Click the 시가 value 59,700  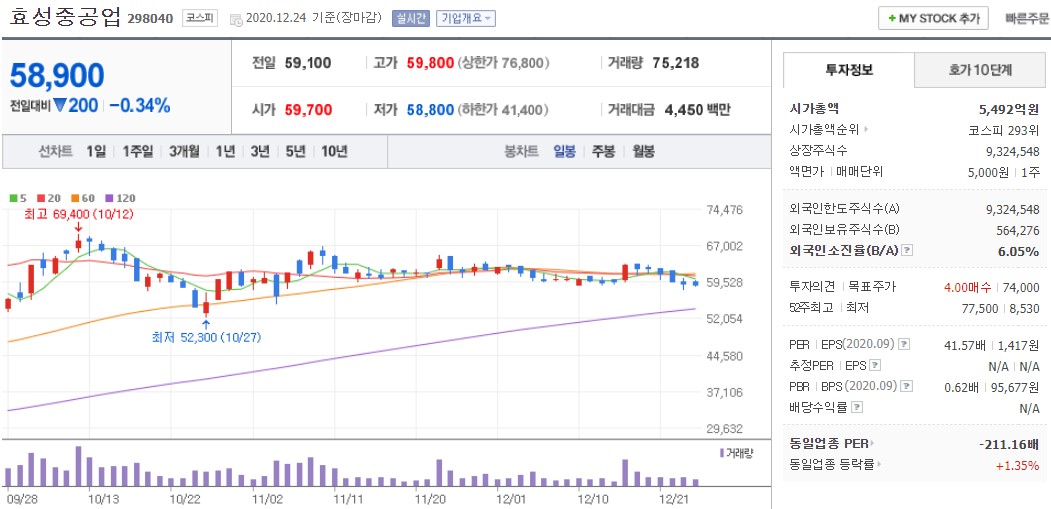(308, 109)
